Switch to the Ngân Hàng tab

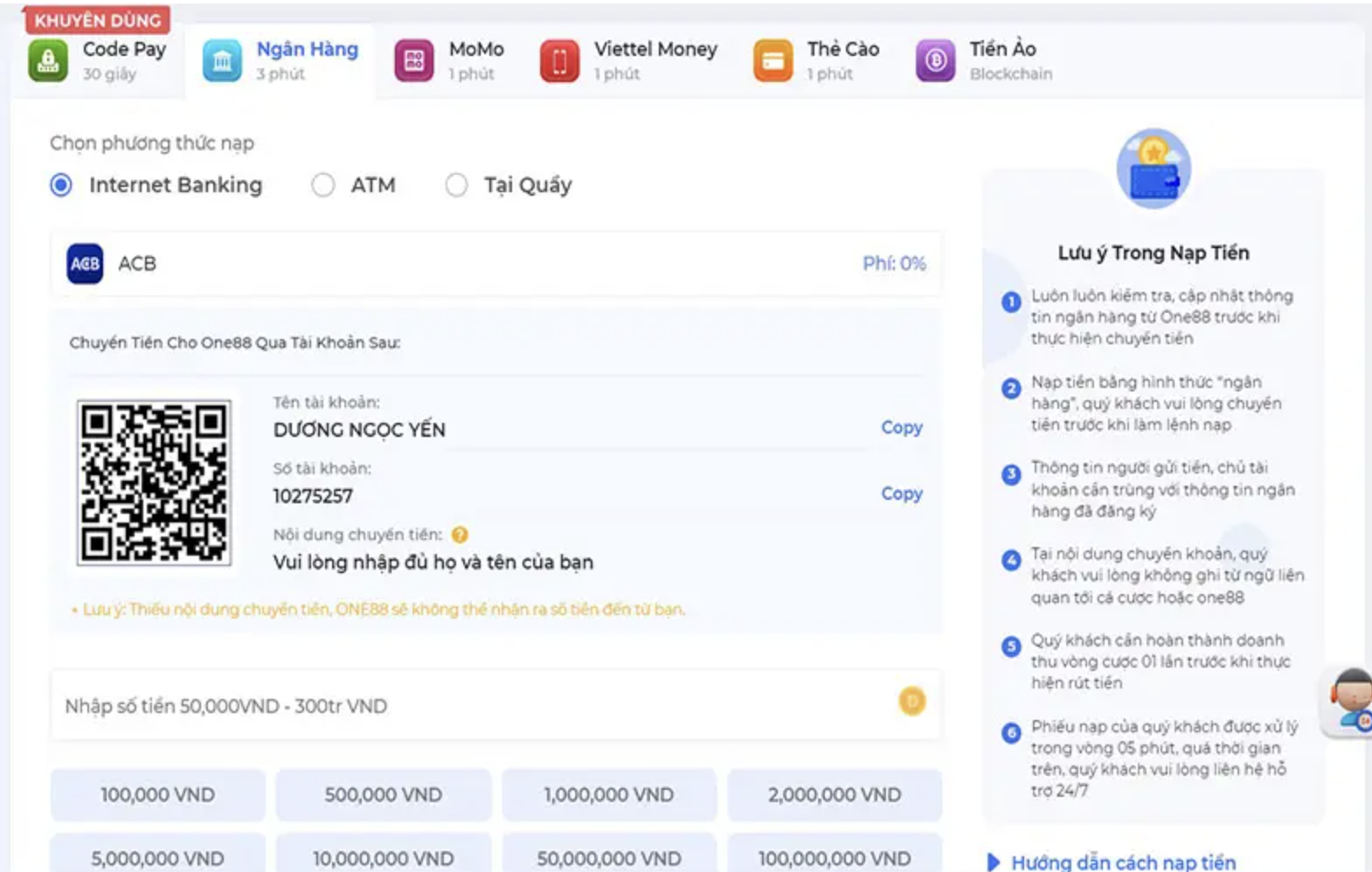pyautogui.click(x=281, y=61)
